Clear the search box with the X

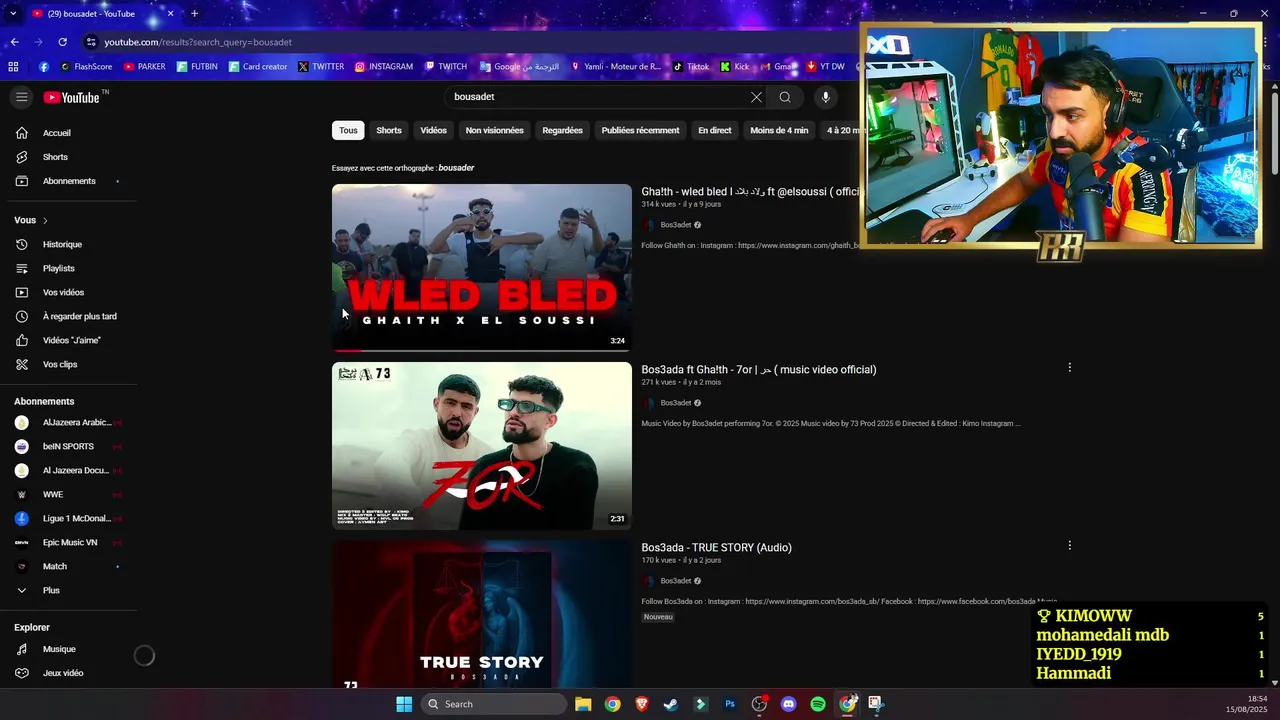click(x=756, y=97)
